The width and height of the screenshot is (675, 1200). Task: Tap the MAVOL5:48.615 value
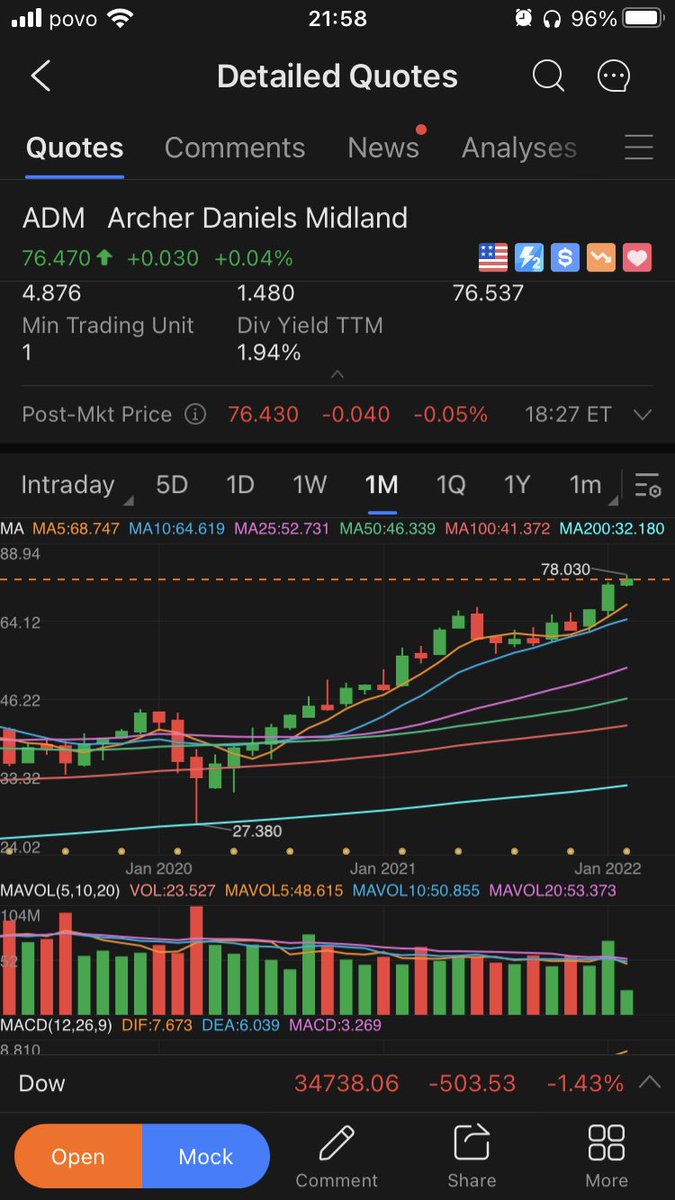[x=283, y=890]
